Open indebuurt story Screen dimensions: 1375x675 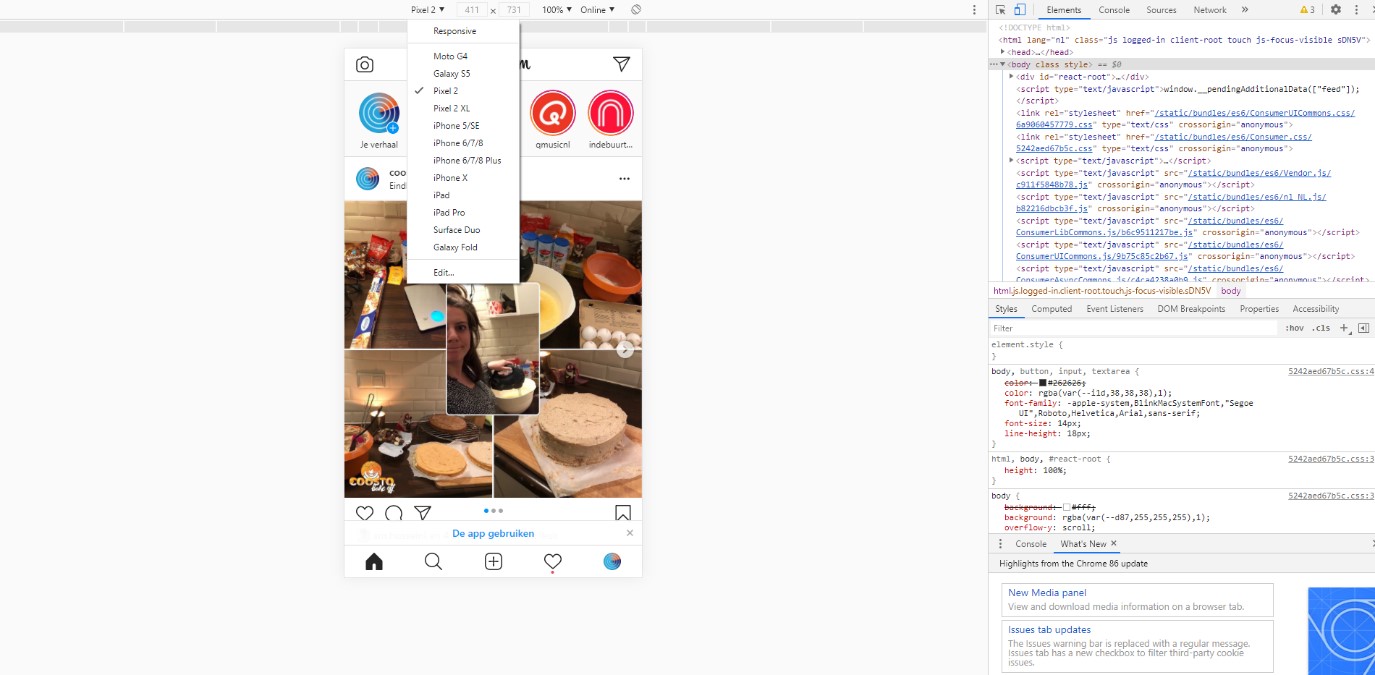pyautogui.click(x=611, y=113)
